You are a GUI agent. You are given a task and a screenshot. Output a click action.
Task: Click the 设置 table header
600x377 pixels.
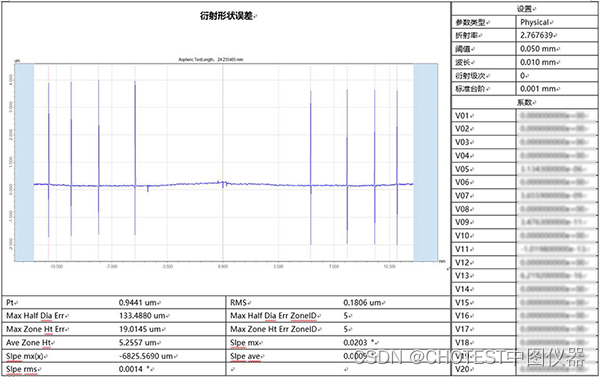tap(526, 9)
